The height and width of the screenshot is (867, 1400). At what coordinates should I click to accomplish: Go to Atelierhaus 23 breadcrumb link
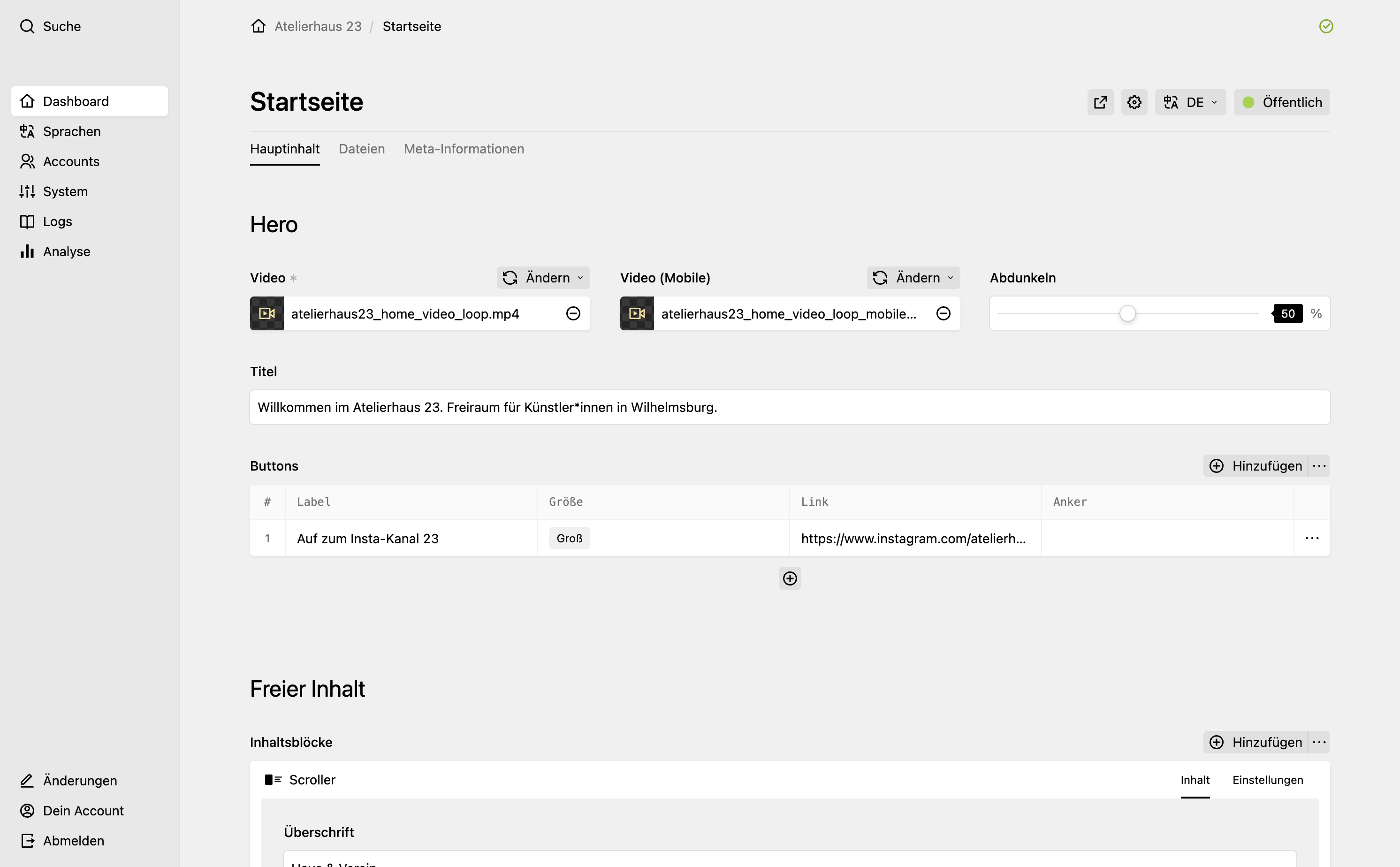coord(318,26)
